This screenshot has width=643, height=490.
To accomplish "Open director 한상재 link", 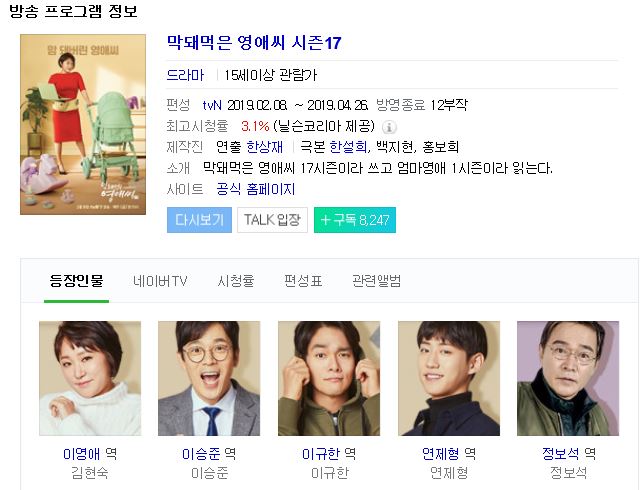I will (264, 147).
